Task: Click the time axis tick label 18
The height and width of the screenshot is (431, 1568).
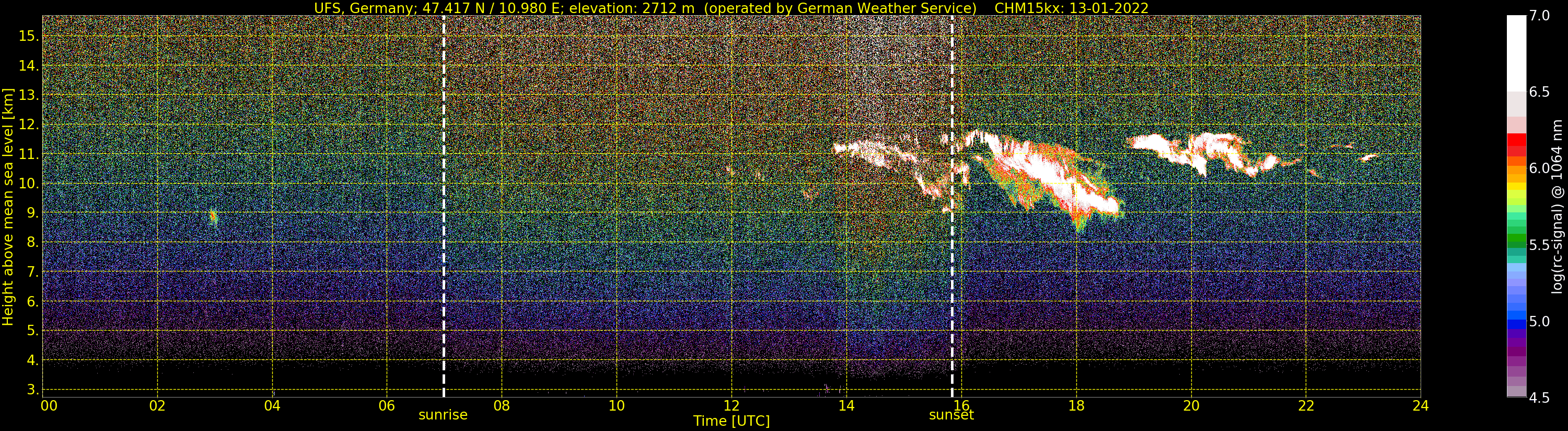Action: 1076,406
